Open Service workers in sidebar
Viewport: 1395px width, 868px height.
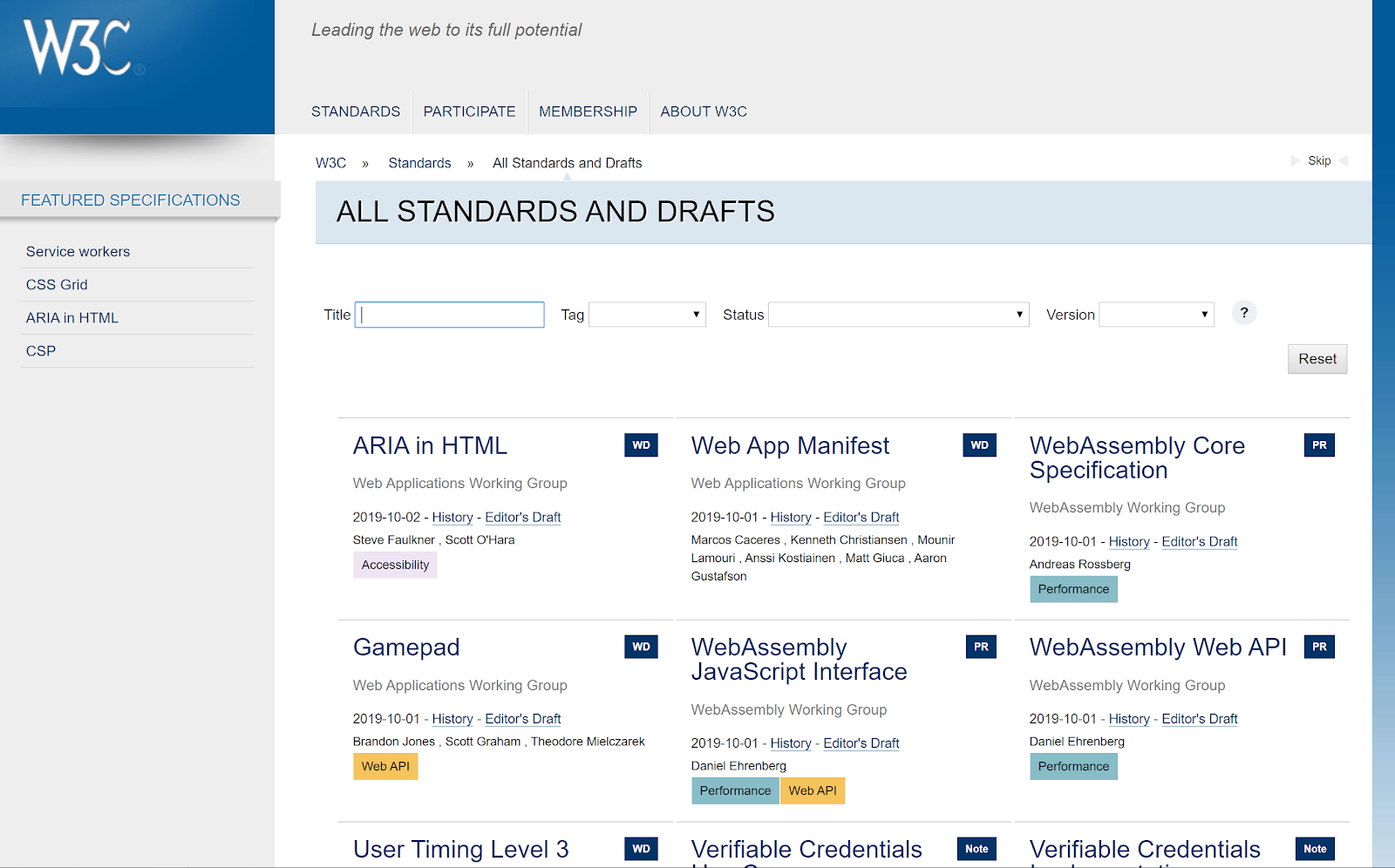click(x=78, y=252)
